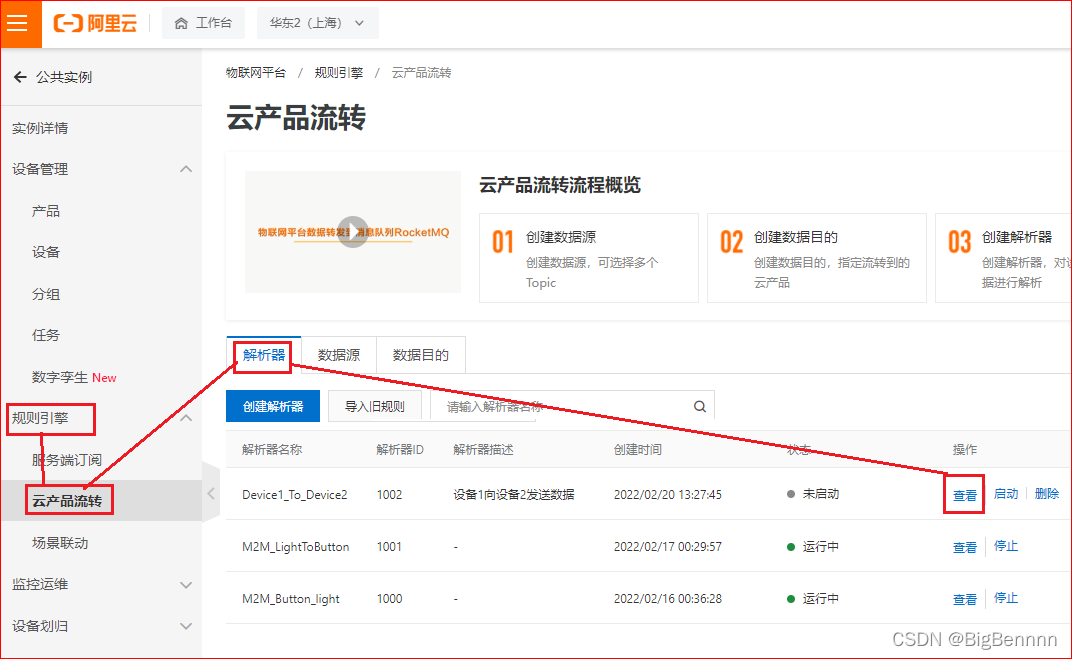Switch to the 解析器 tab
Screen dimensions: 1072x659
264,355
